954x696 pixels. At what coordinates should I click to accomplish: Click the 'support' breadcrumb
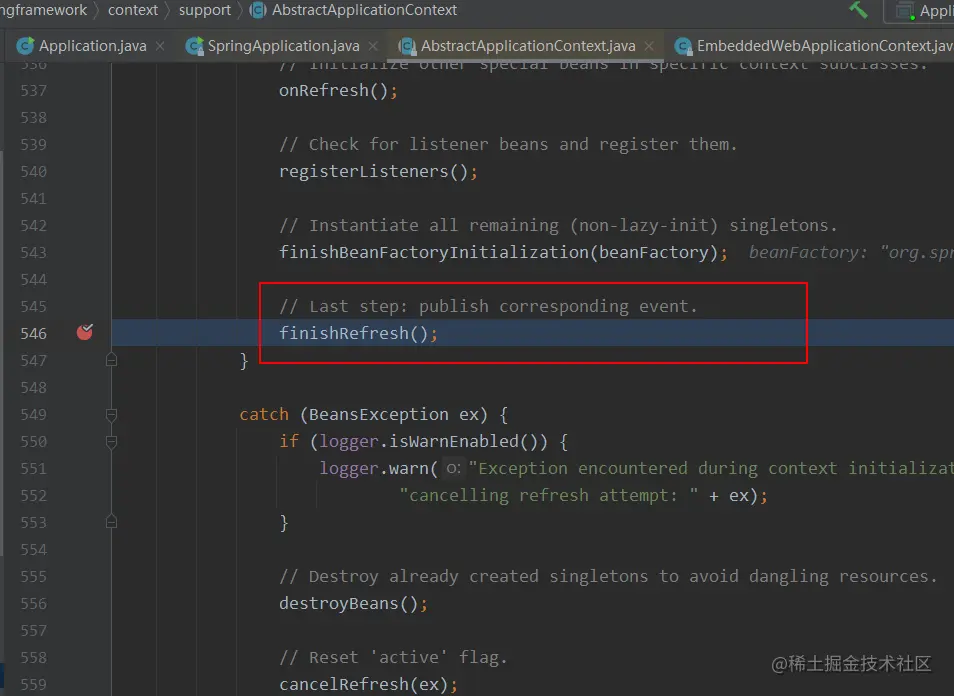coord(204,10)
